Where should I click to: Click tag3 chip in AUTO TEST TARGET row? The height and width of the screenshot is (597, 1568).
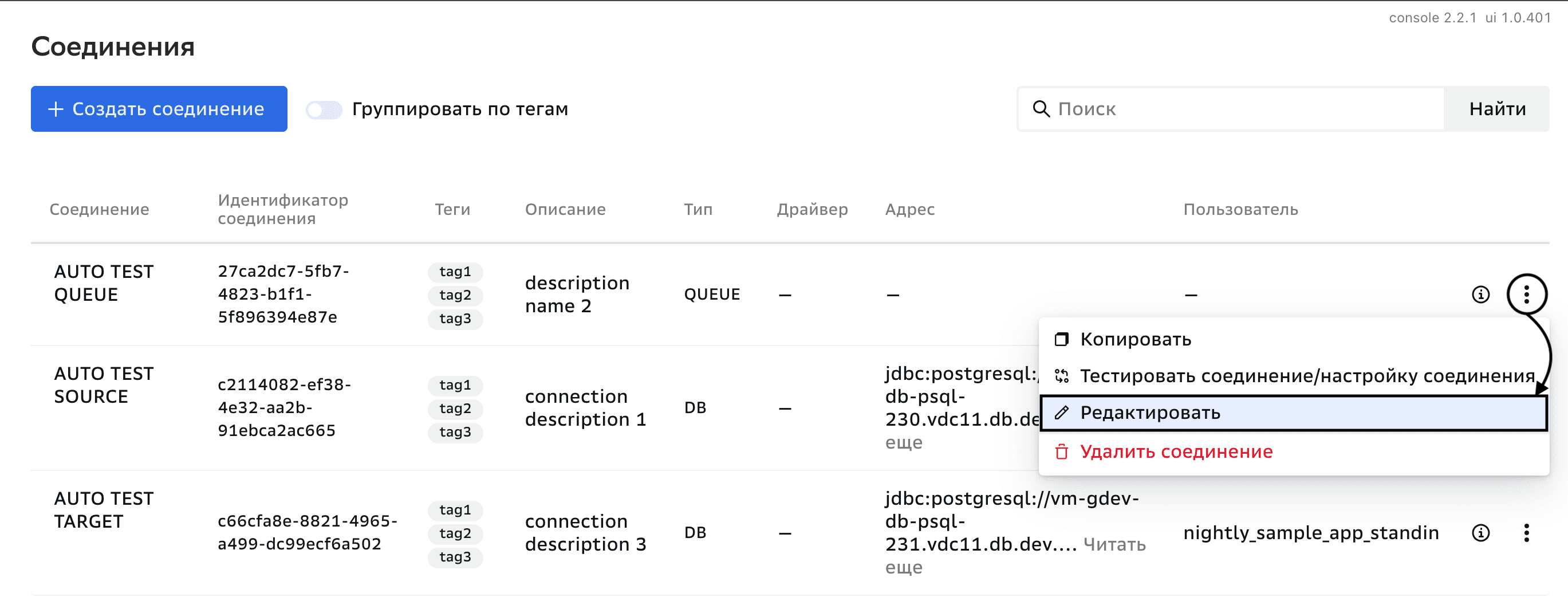[455, 557]
